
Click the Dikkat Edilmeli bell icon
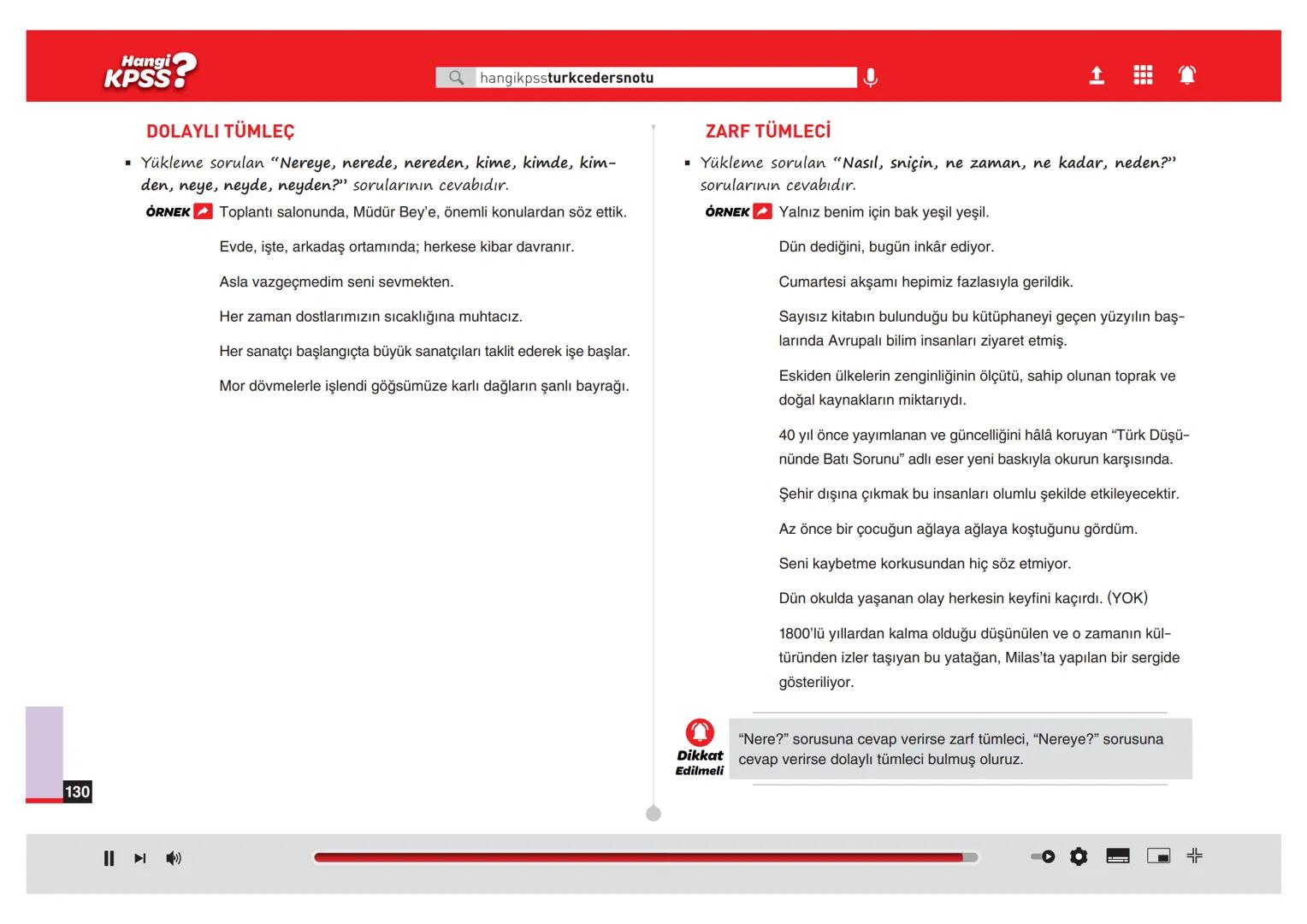pos(700,732)
